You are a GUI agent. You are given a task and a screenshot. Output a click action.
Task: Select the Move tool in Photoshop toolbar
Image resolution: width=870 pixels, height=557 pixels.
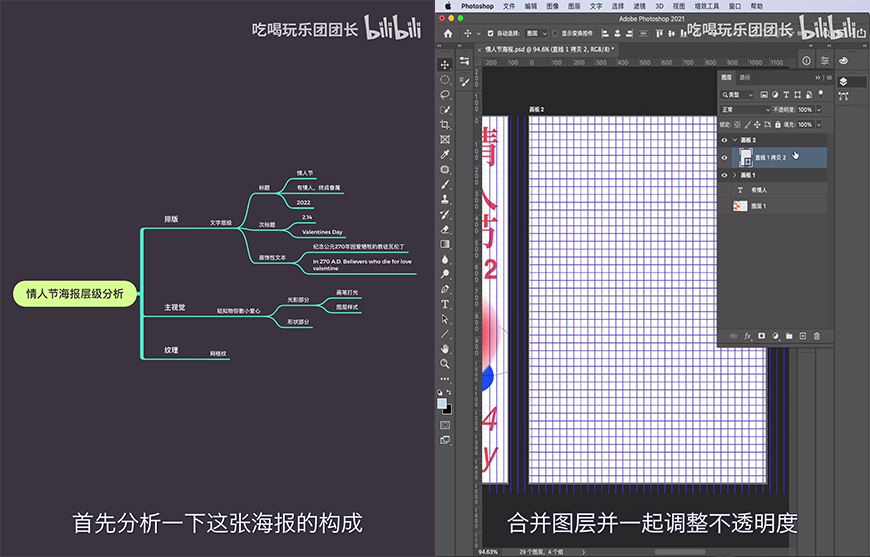444,65
